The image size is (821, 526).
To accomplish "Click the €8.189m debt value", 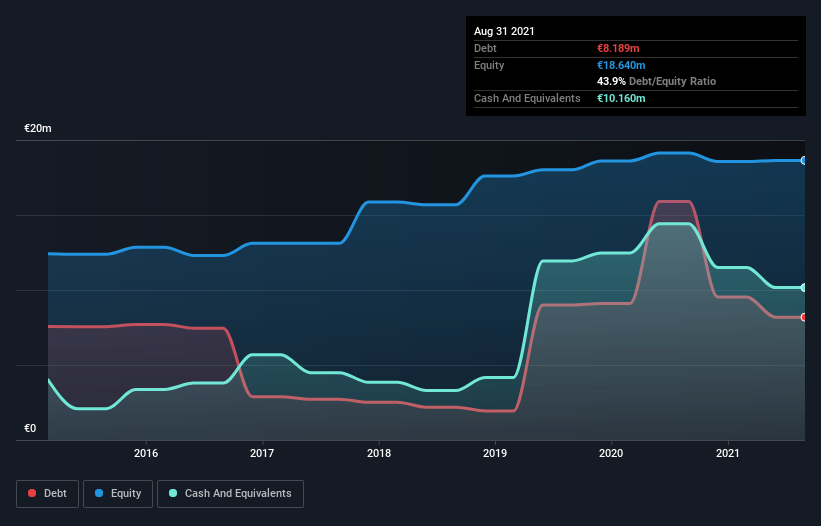I will (618, 48).
